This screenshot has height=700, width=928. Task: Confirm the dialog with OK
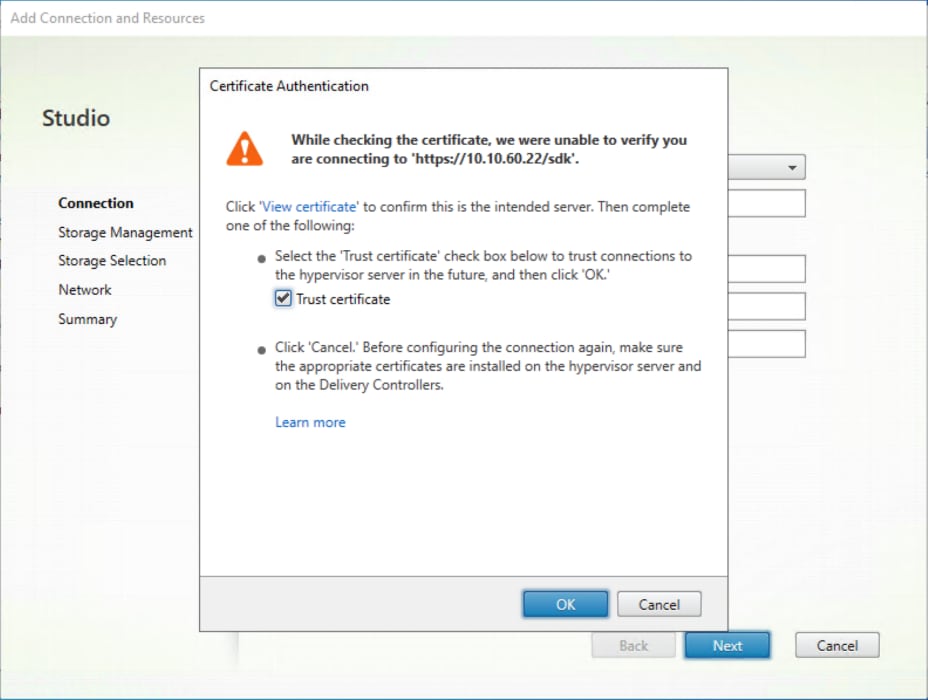[565, 604]
